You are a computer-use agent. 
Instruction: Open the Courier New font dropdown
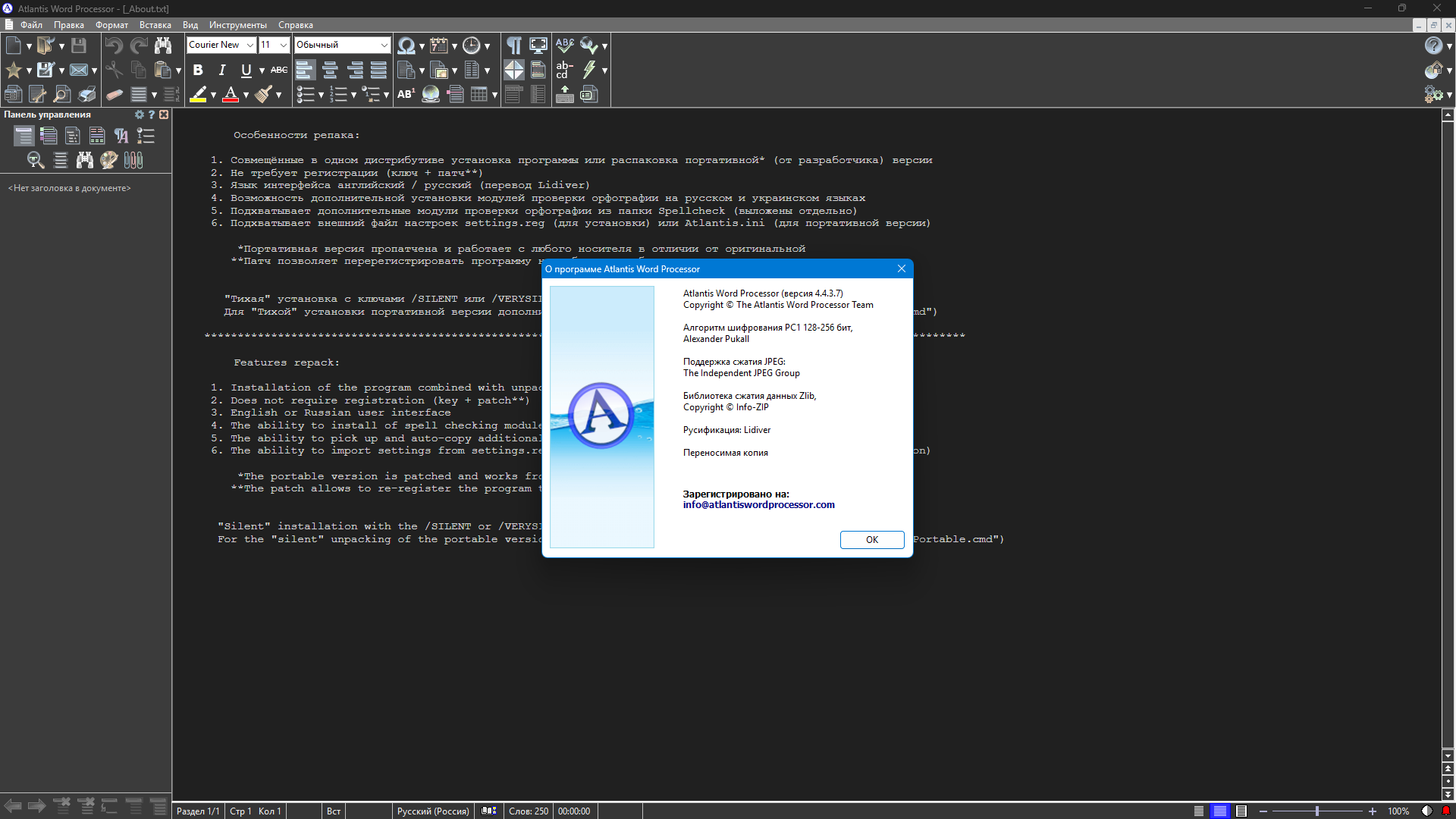click(x=221, y=45)
